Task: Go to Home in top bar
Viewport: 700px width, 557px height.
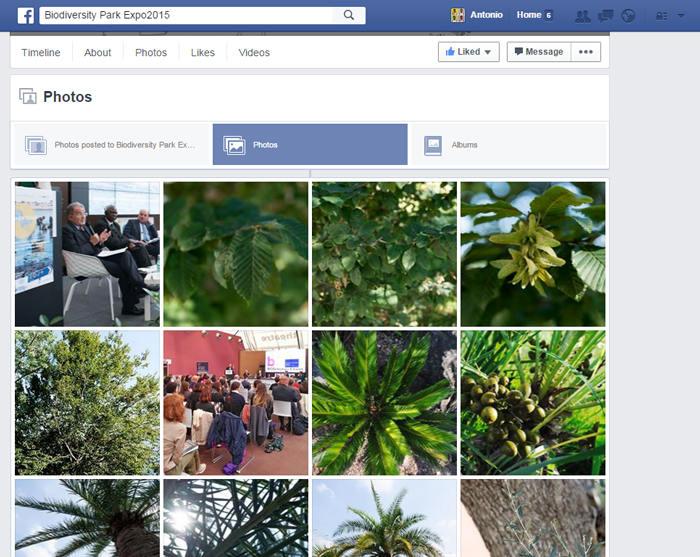Action: 529,15
